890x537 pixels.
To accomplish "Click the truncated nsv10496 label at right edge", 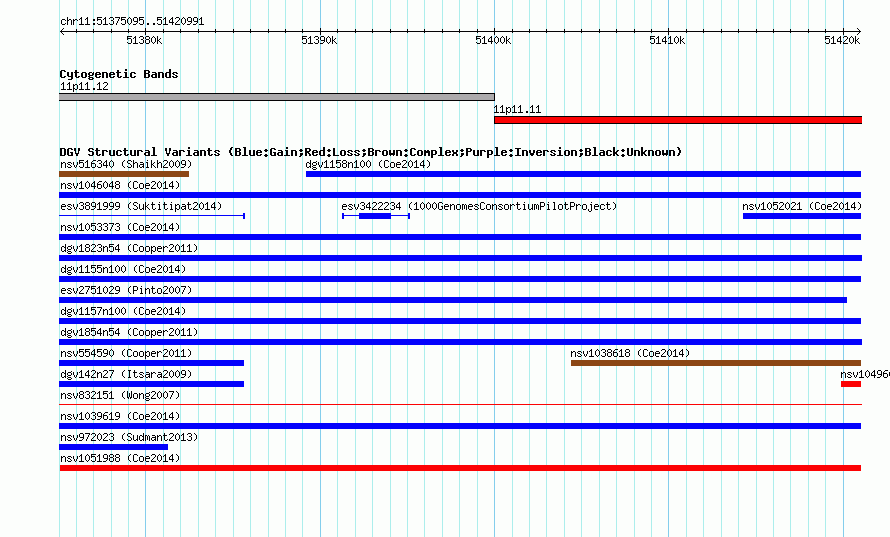I will click(x=865, y=374).
